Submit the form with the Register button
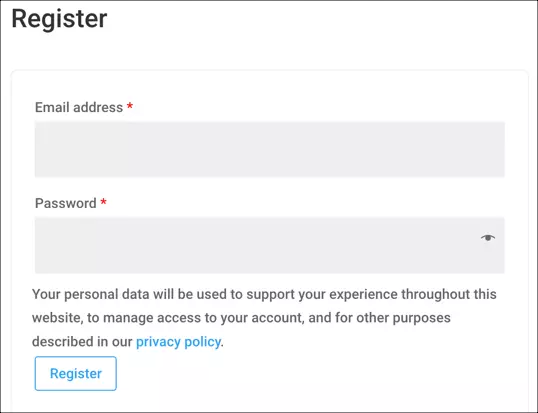This screenshot has width=538, height=413. [75, 373]
